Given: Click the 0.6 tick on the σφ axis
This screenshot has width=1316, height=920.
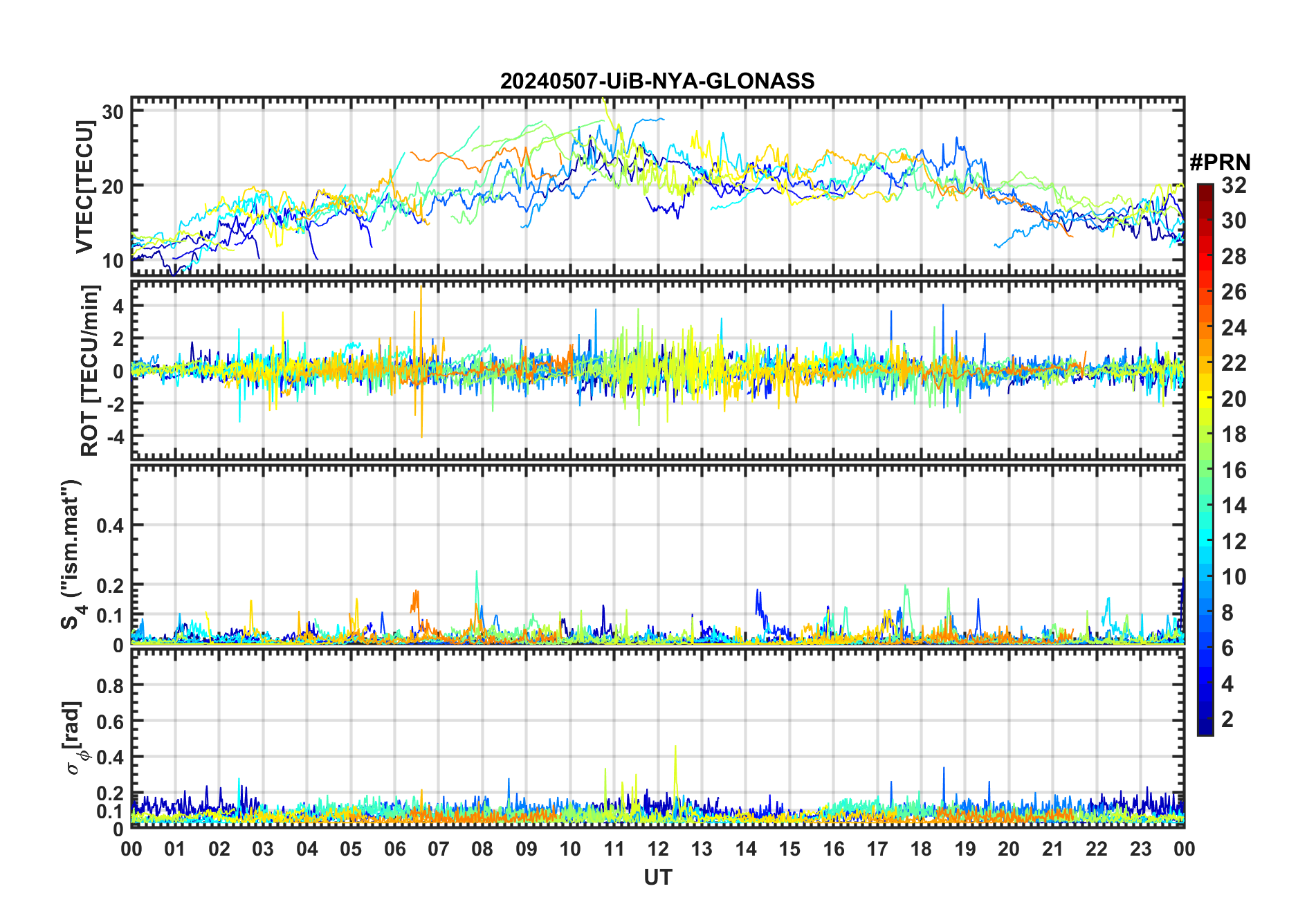Looking at the screenshot, I should [111, 721].
